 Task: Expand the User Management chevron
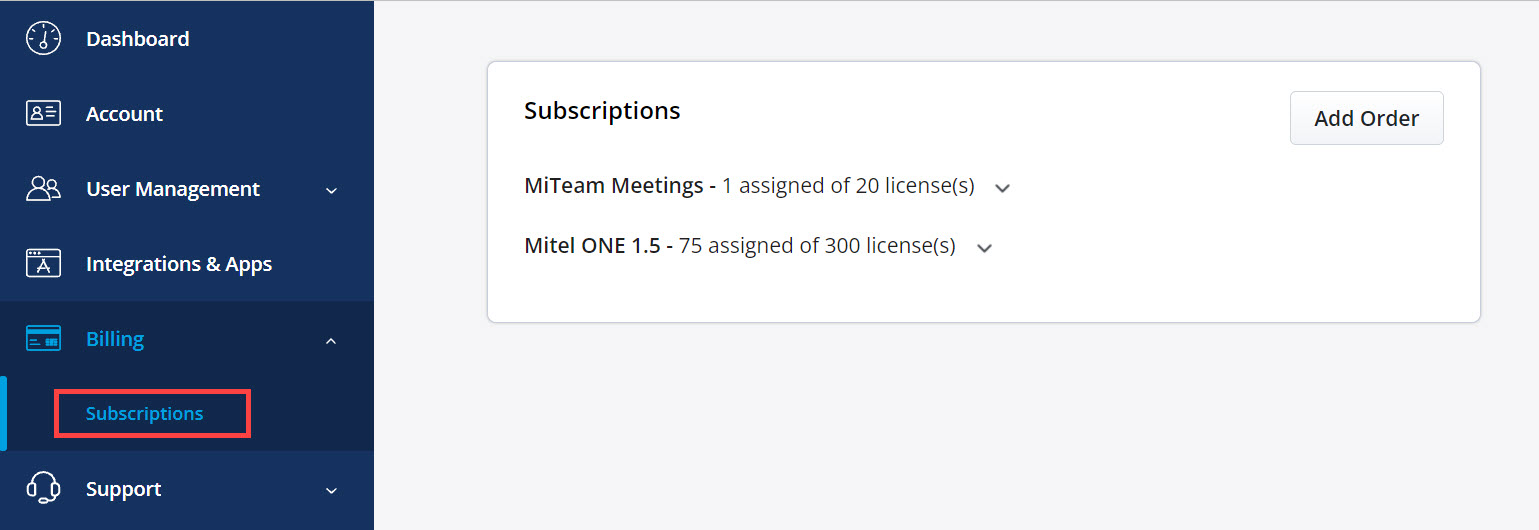(332, 190)
